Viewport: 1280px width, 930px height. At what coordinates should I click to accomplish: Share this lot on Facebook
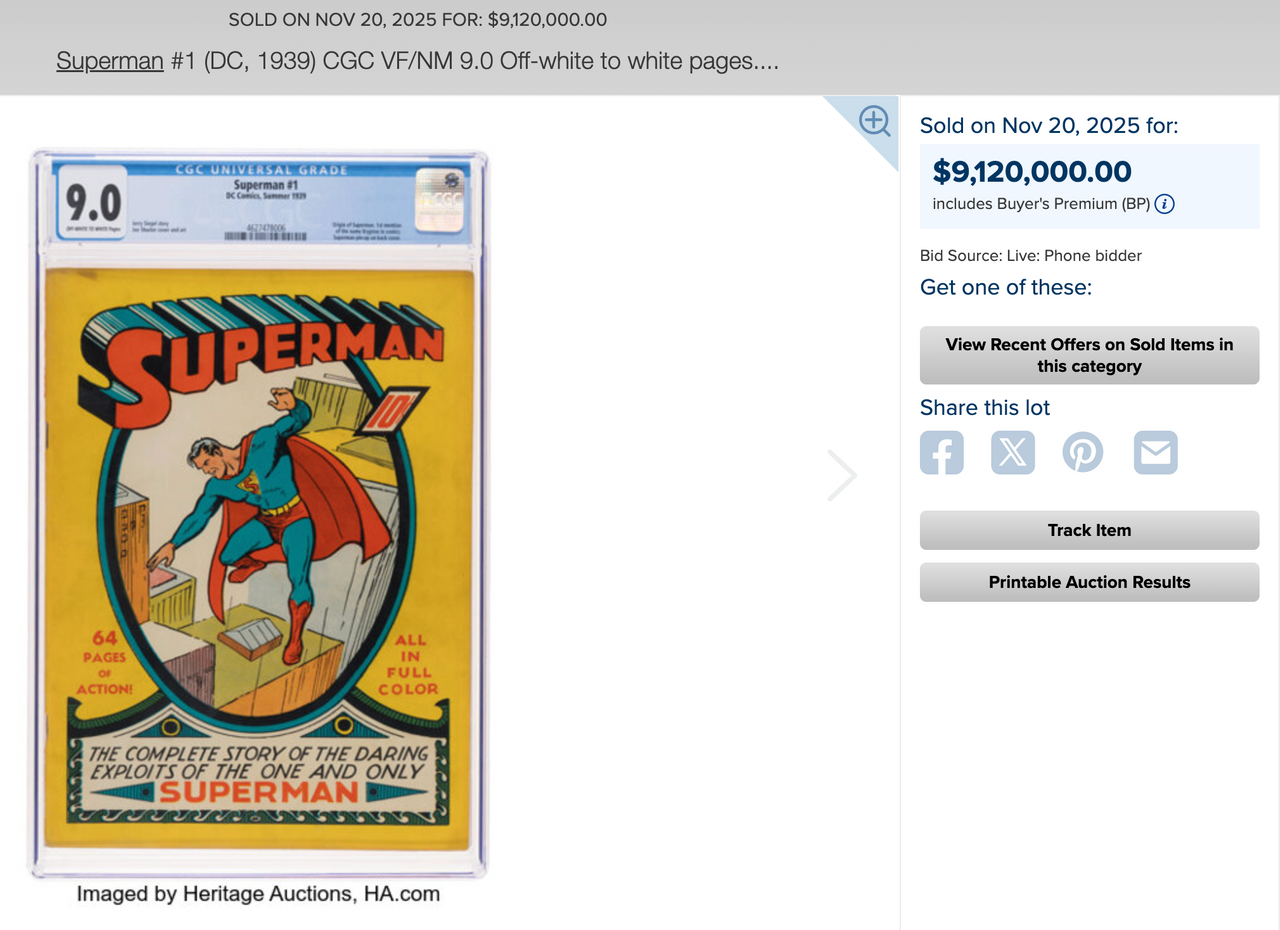[x=942, y=453]
